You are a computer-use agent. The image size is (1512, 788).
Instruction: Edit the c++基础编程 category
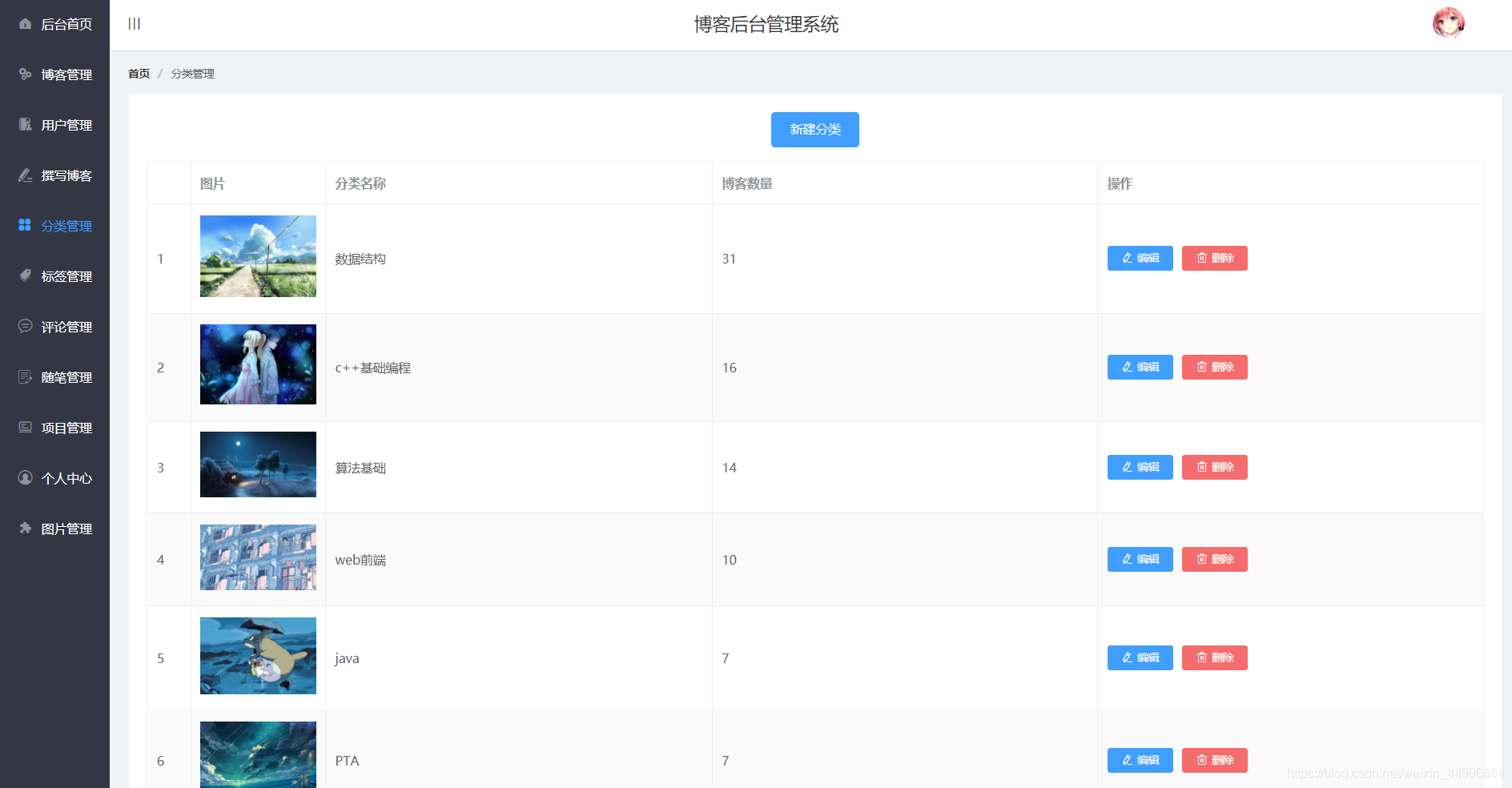pos(1140,367)
